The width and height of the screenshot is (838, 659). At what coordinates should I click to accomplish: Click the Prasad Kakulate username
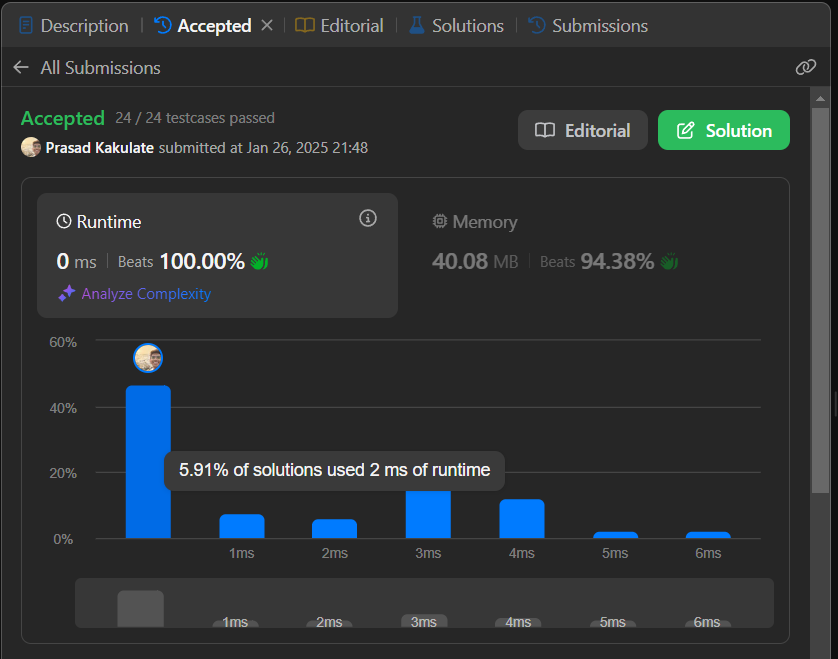coord(100,148)
